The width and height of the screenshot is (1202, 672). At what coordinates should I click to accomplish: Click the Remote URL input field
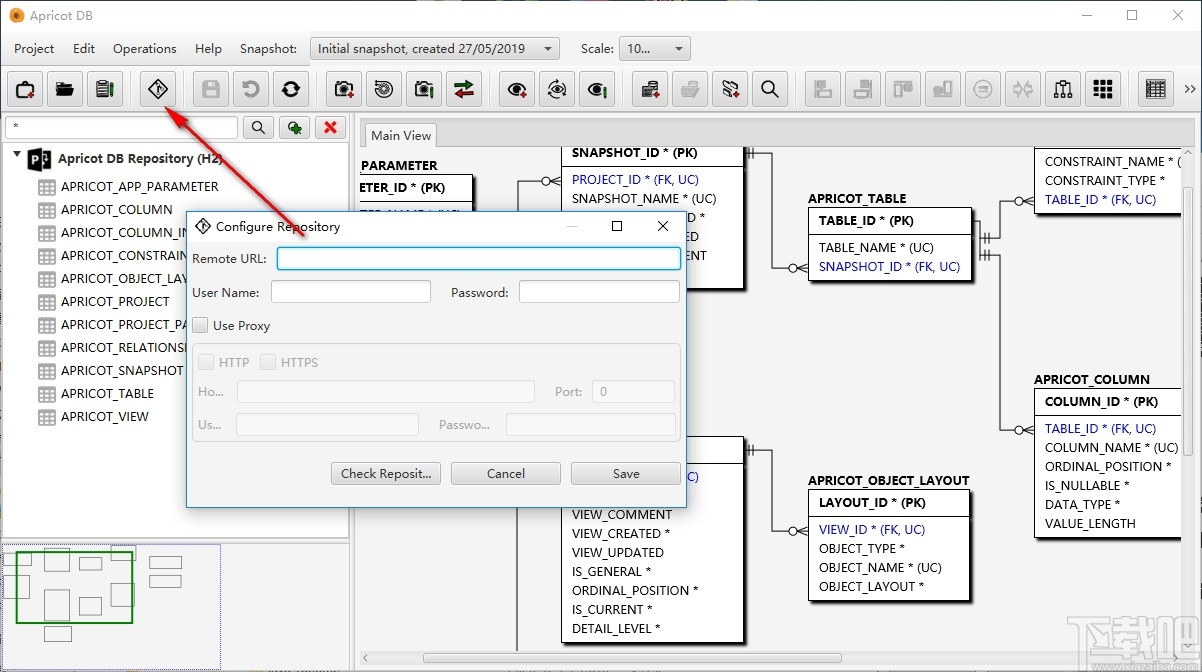click(x=478, y=258)
